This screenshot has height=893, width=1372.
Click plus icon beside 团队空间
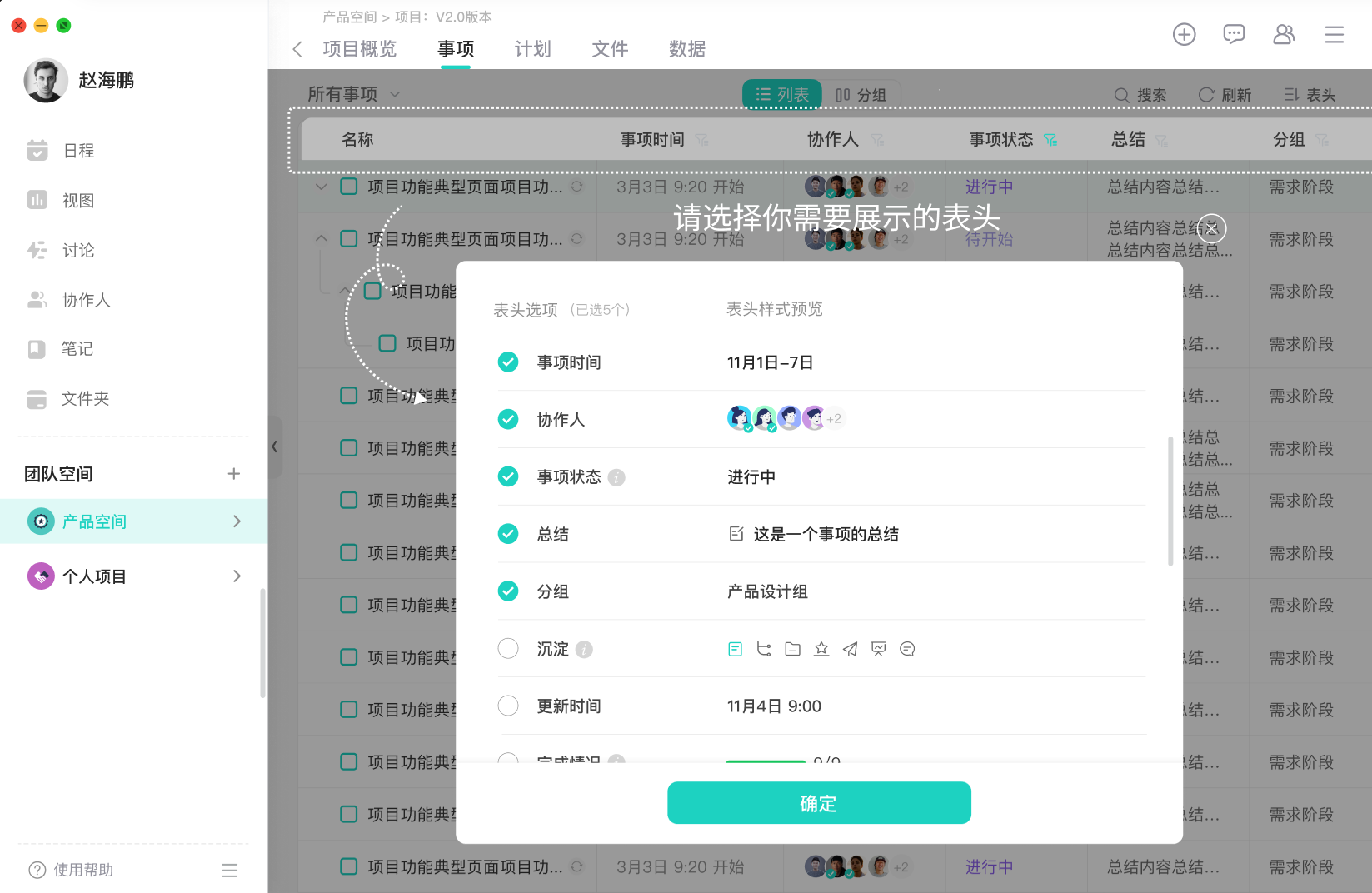[x=233, y=474]
